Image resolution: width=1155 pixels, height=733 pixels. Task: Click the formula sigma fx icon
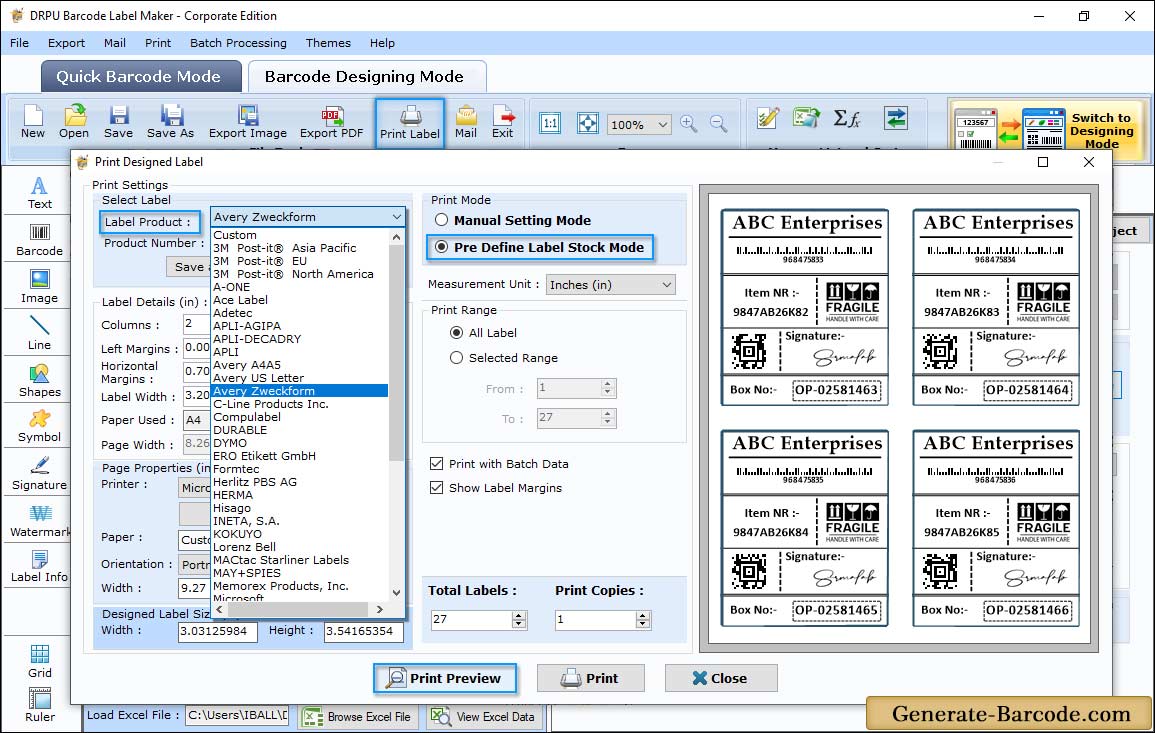coord(846,118)
